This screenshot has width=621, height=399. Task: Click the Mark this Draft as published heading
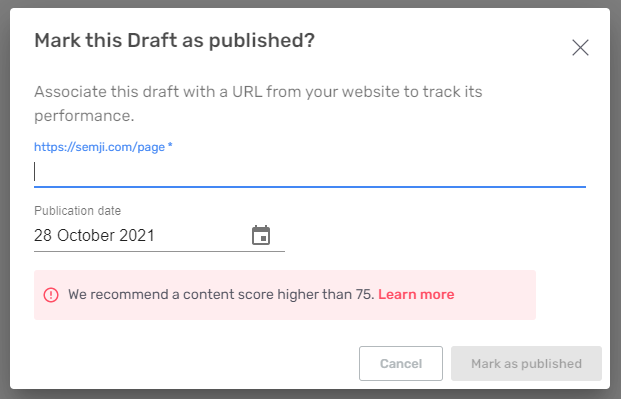175,41
